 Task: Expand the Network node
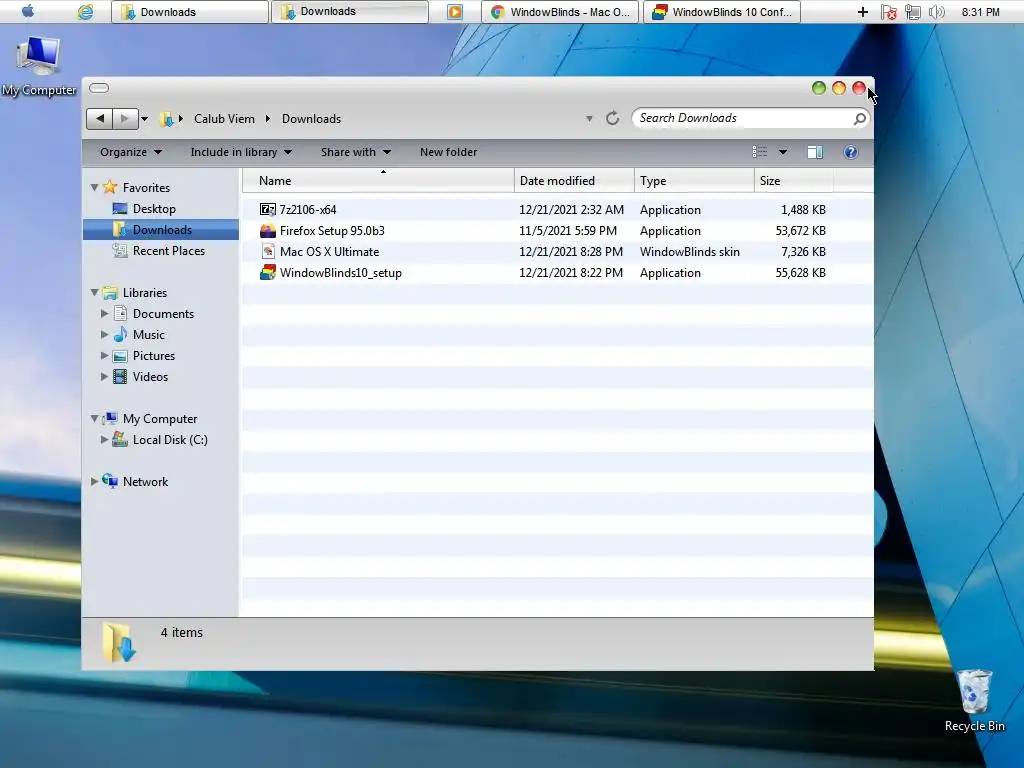click(x=95, y=481)
